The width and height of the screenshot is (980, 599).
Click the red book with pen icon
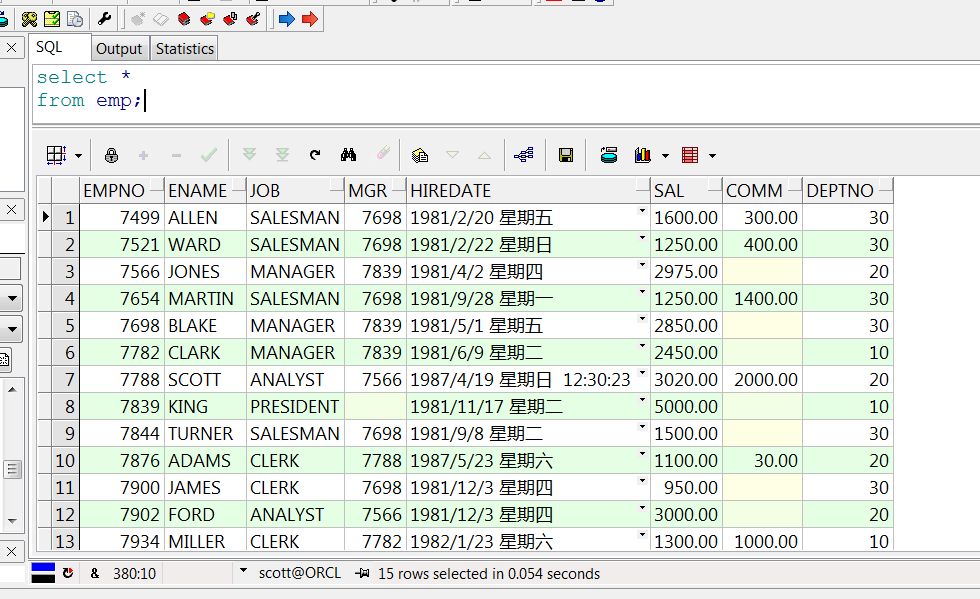click(253, 19)
